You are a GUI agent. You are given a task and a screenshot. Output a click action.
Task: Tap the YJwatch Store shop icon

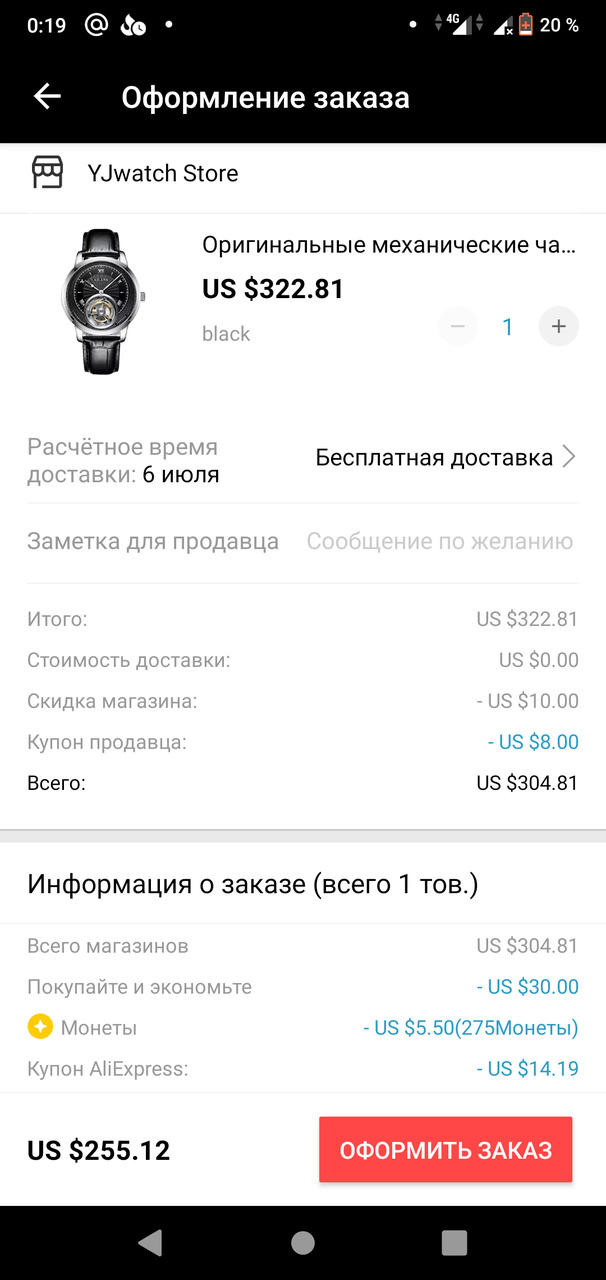(47, 173)
